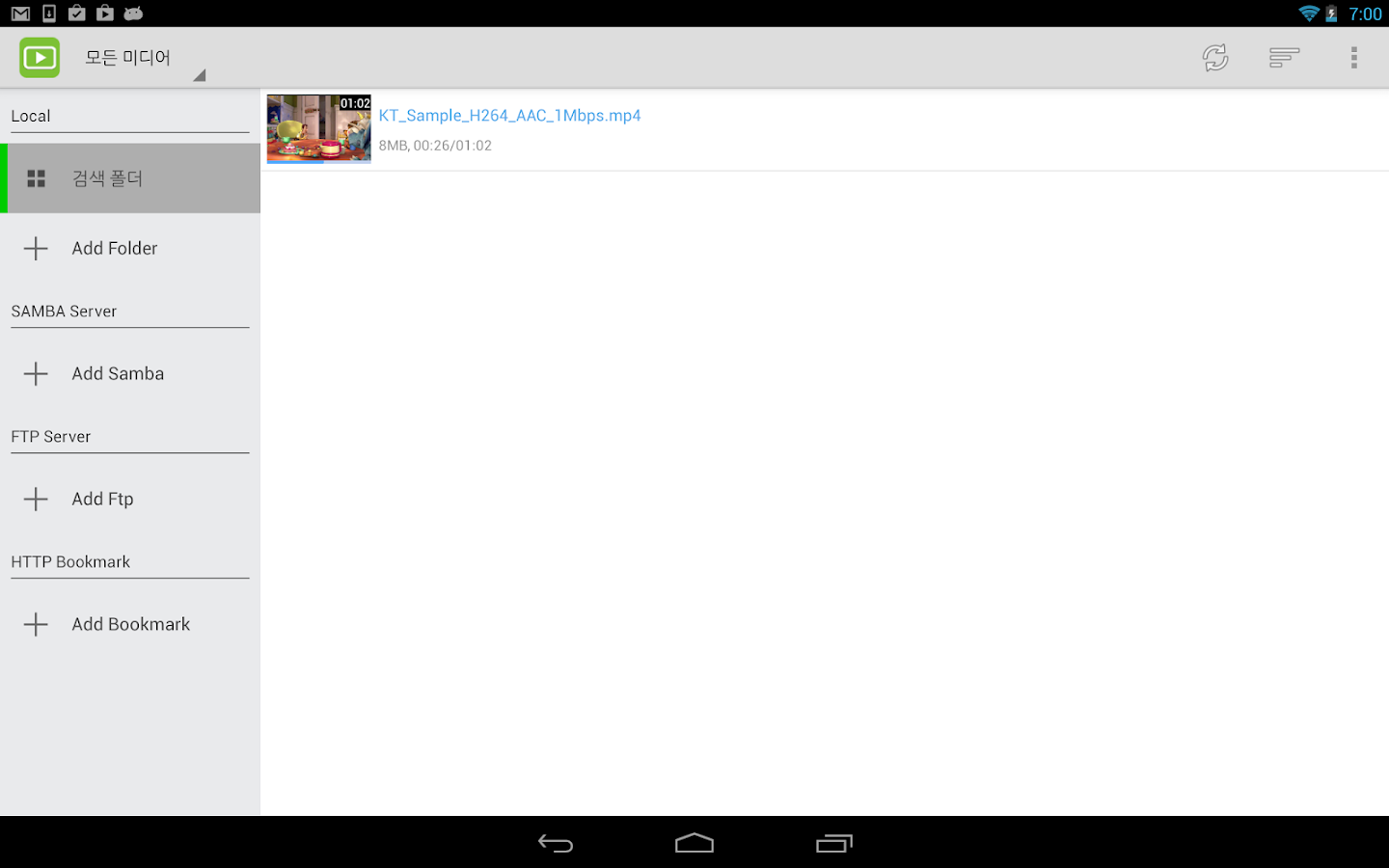1389x868 pixels.
Task: Refresh the media list
Action: point(1215,58)
